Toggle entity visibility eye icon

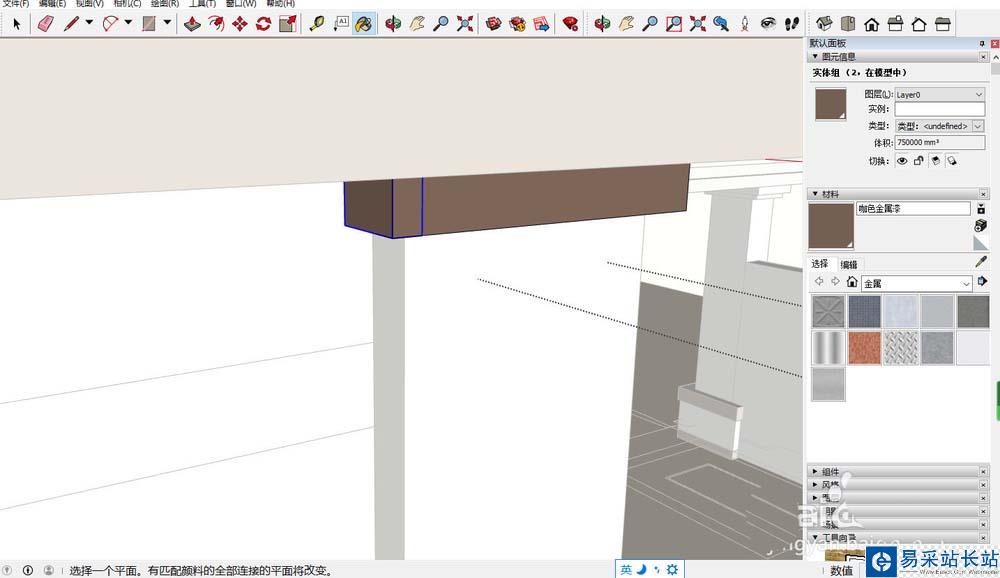(x=902, y=161)
